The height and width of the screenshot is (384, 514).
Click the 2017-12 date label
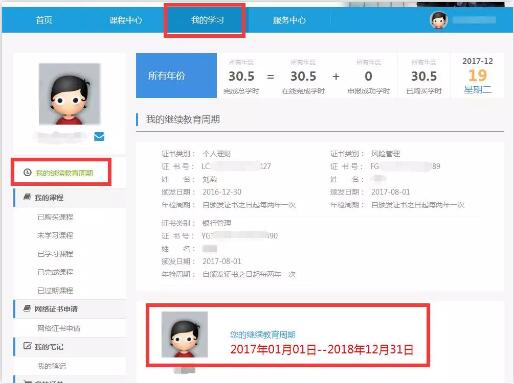pyautogui.click(x=477, y=61)
